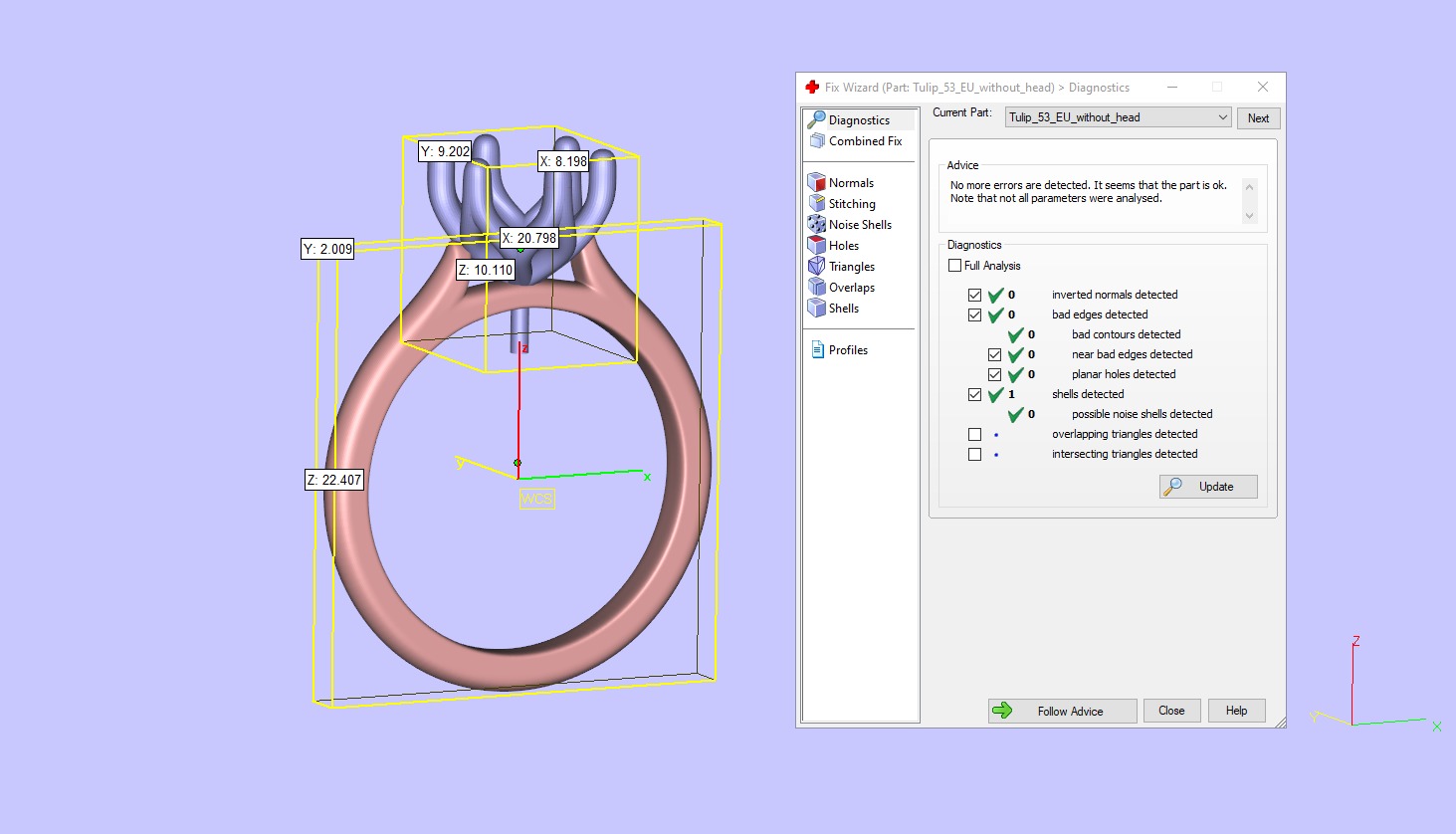
Task: Enable overlapping triangles detected checkbox
Action: pyautogui.click(x=975, y=435)
